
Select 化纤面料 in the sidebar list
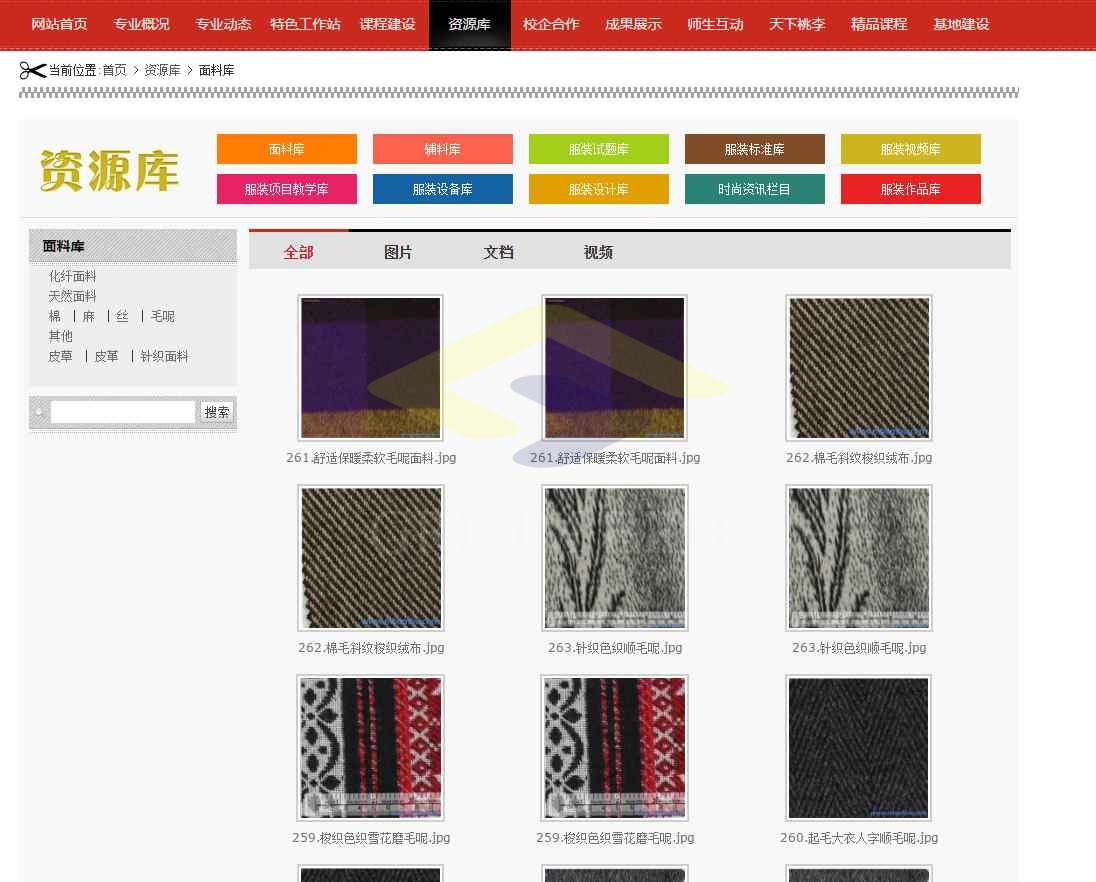click(73, 276)
